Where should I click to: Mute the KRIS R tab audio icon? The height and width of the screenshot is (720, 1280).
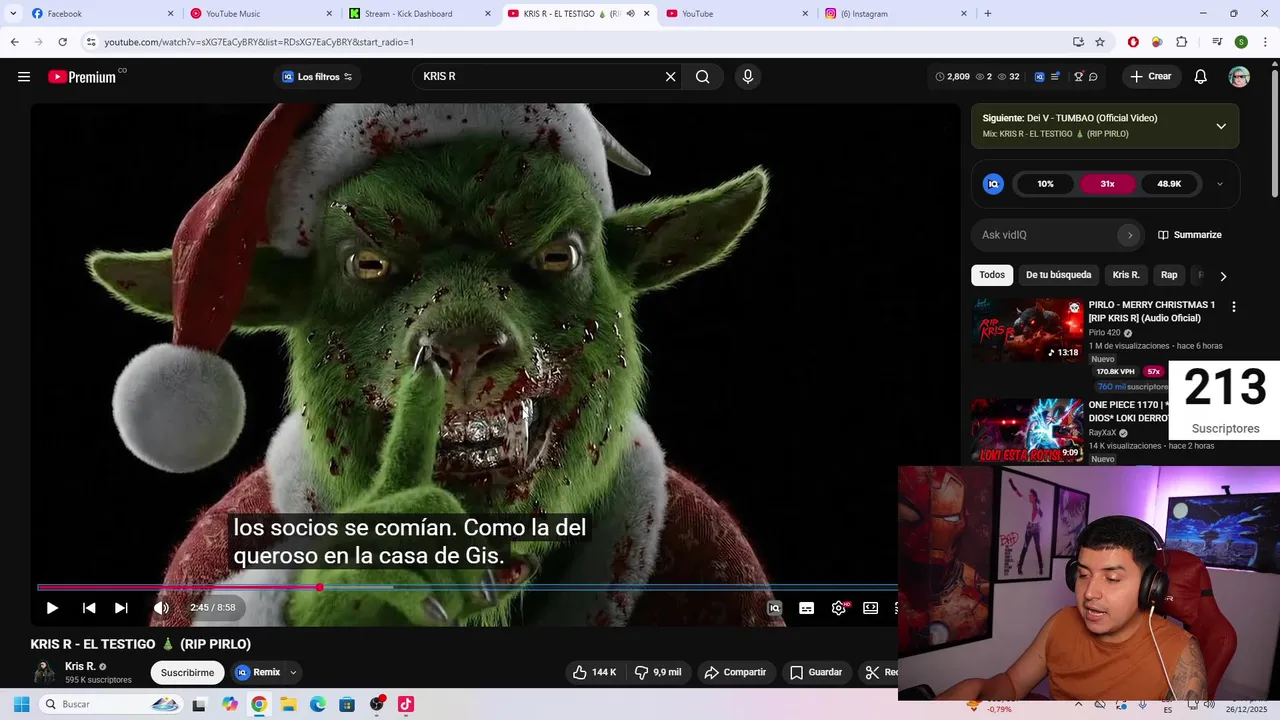[630, 14]
